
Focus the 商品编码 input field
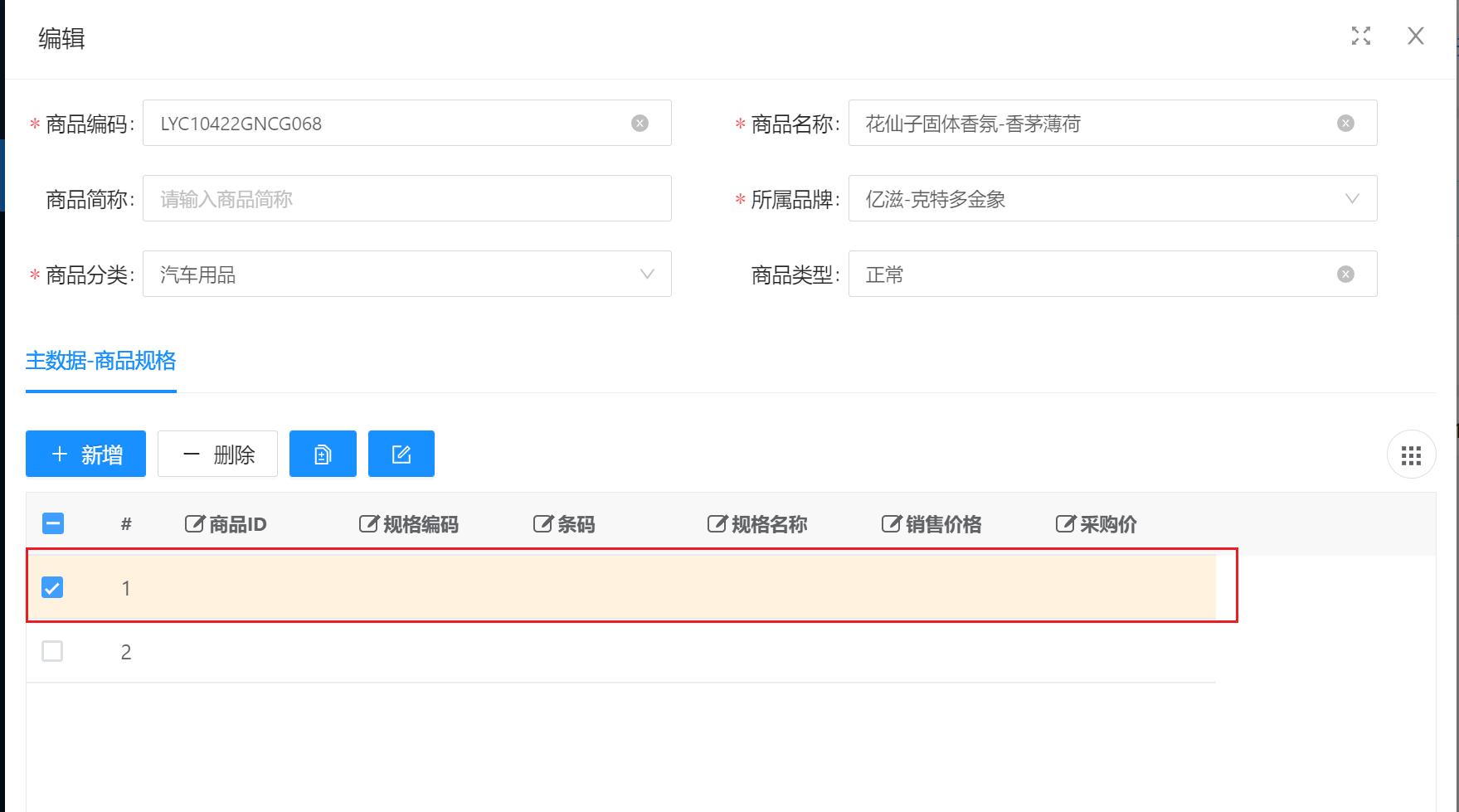click(x=406, y=123)
